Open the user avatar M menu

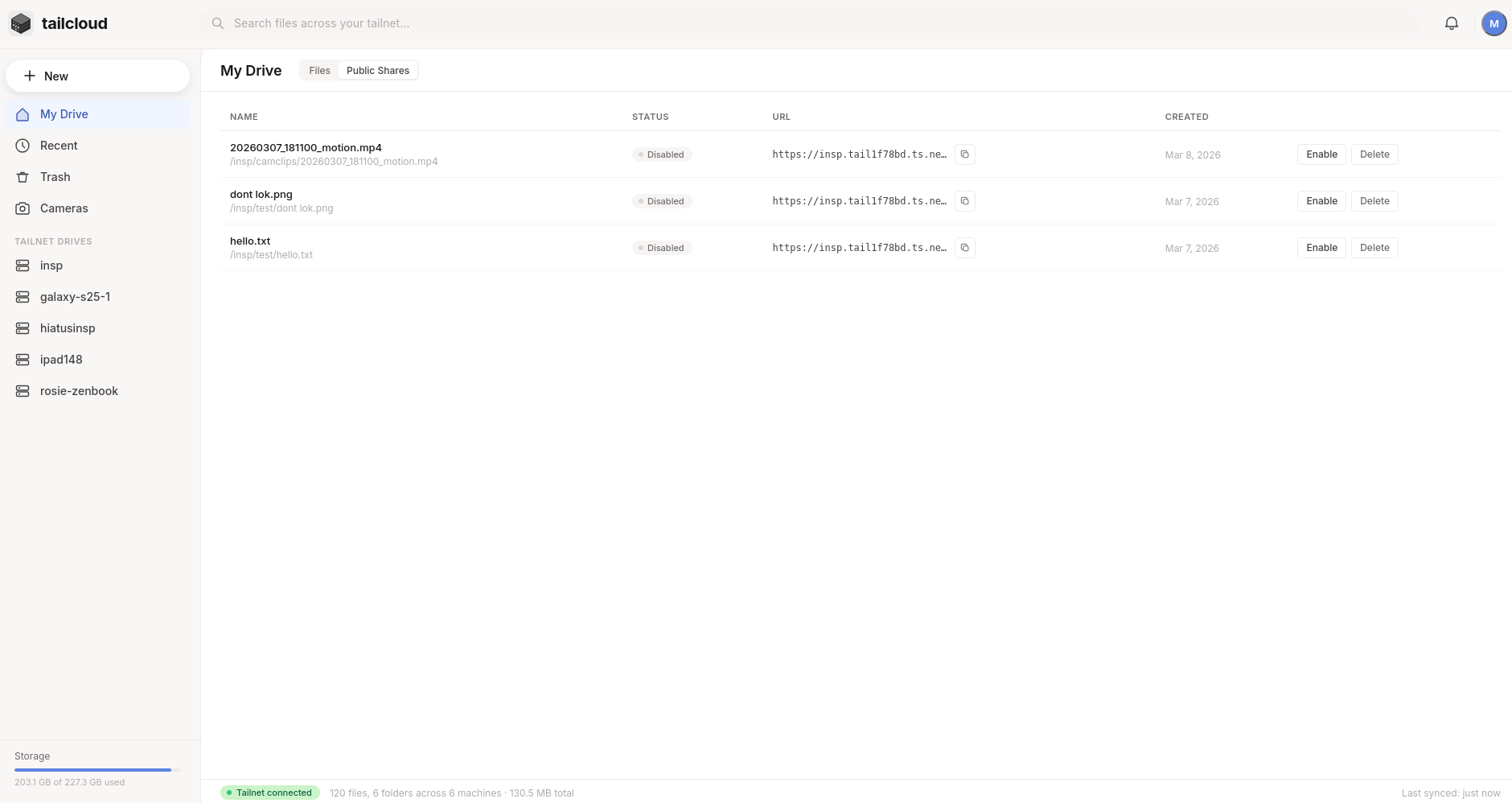pos(1494,23)
